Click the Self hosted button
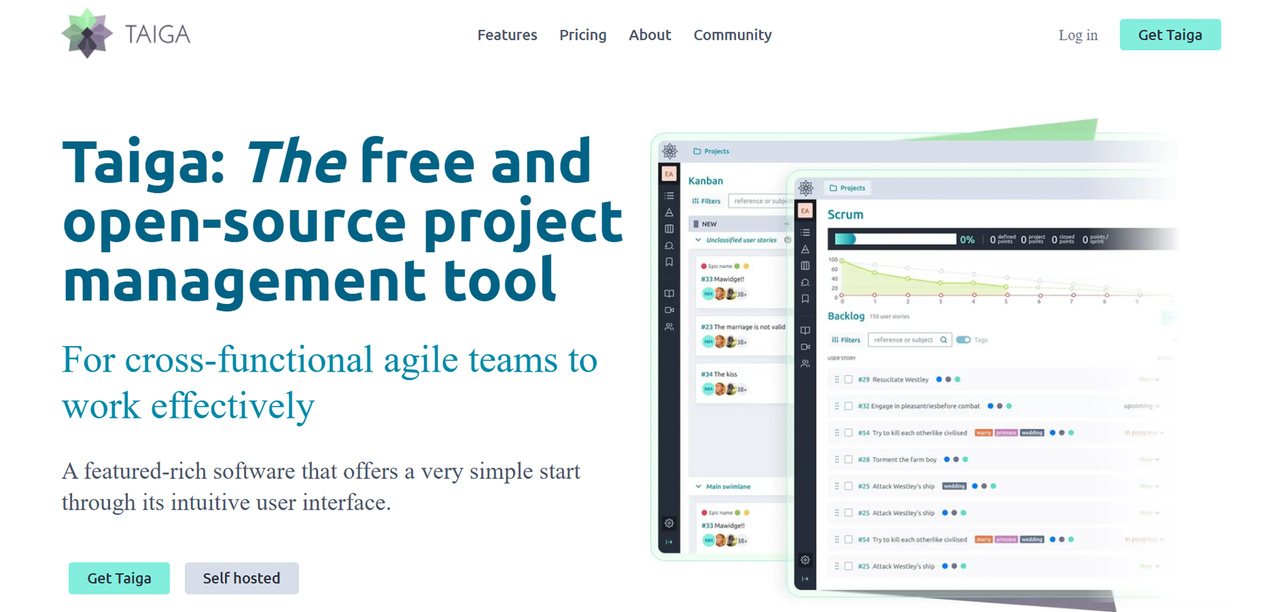Viewport: 1280px width, 612px height. point(242,578)
